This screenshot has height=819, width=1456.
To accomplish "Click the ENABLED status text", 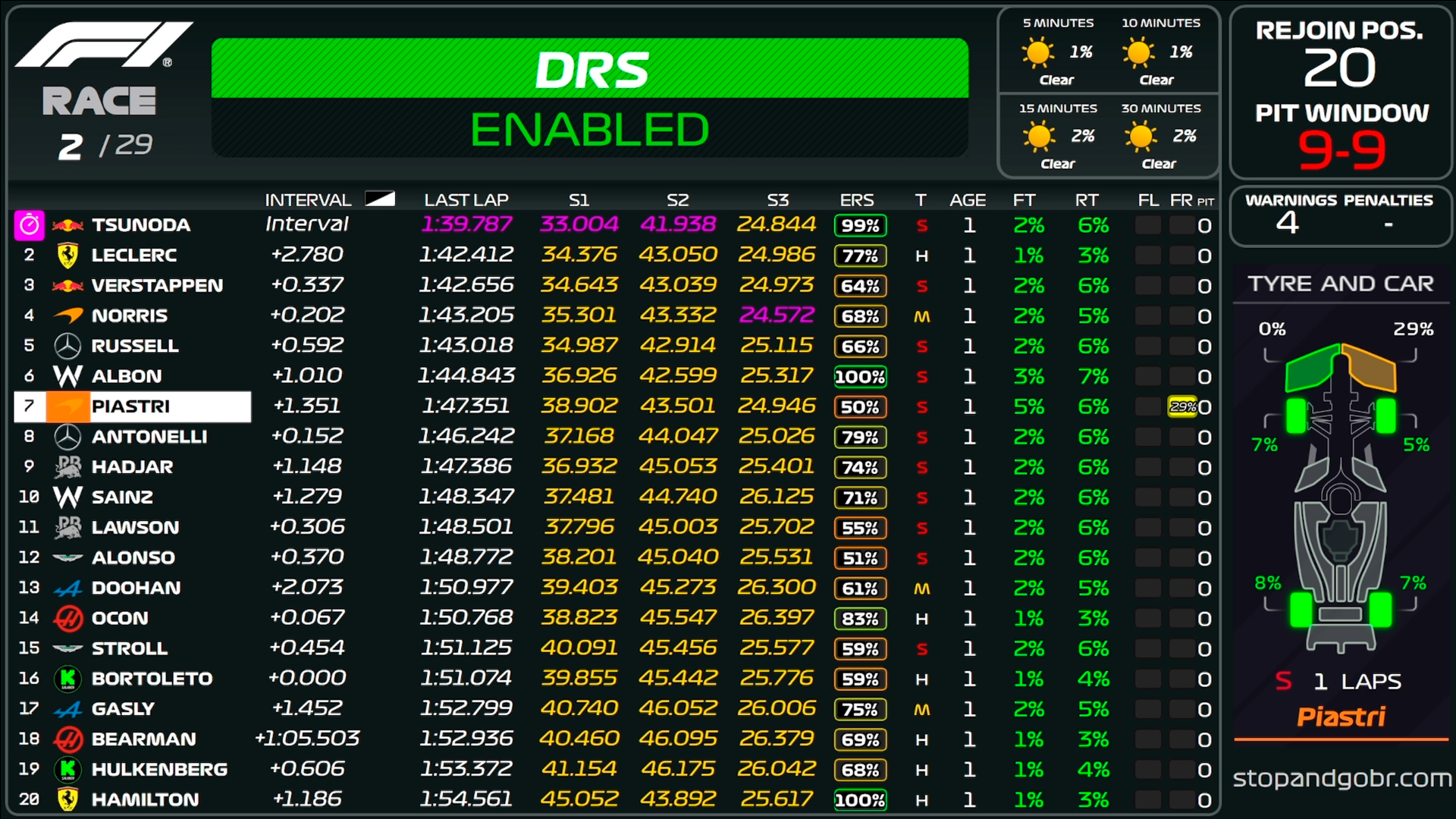I will pyautogui.click(x=590, y=129).
